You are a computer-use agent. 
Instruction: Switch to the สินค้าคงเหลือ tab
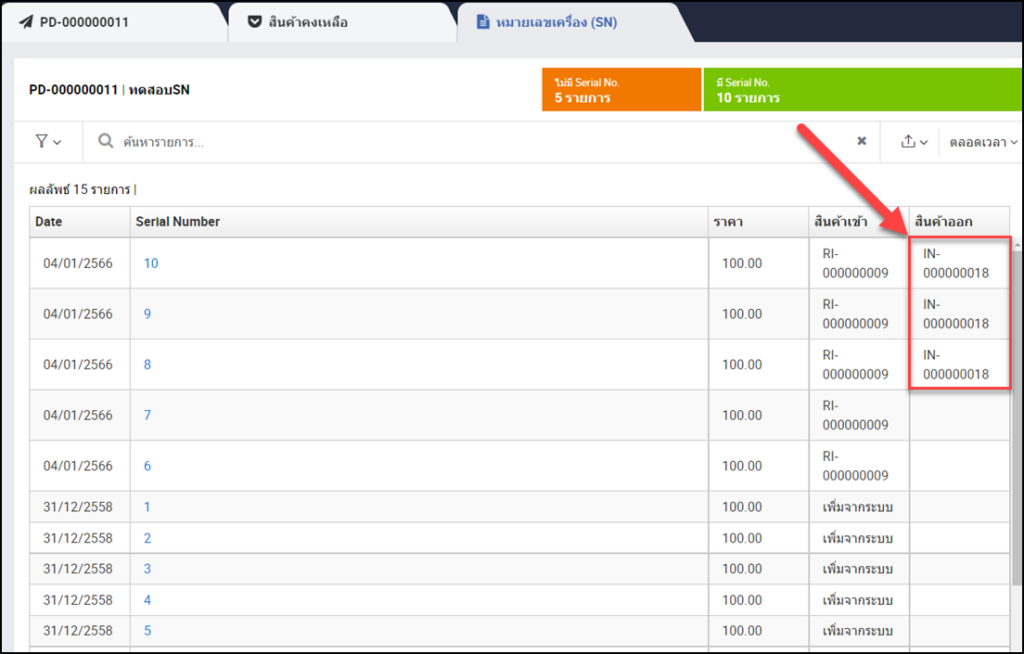coord(308,22)
